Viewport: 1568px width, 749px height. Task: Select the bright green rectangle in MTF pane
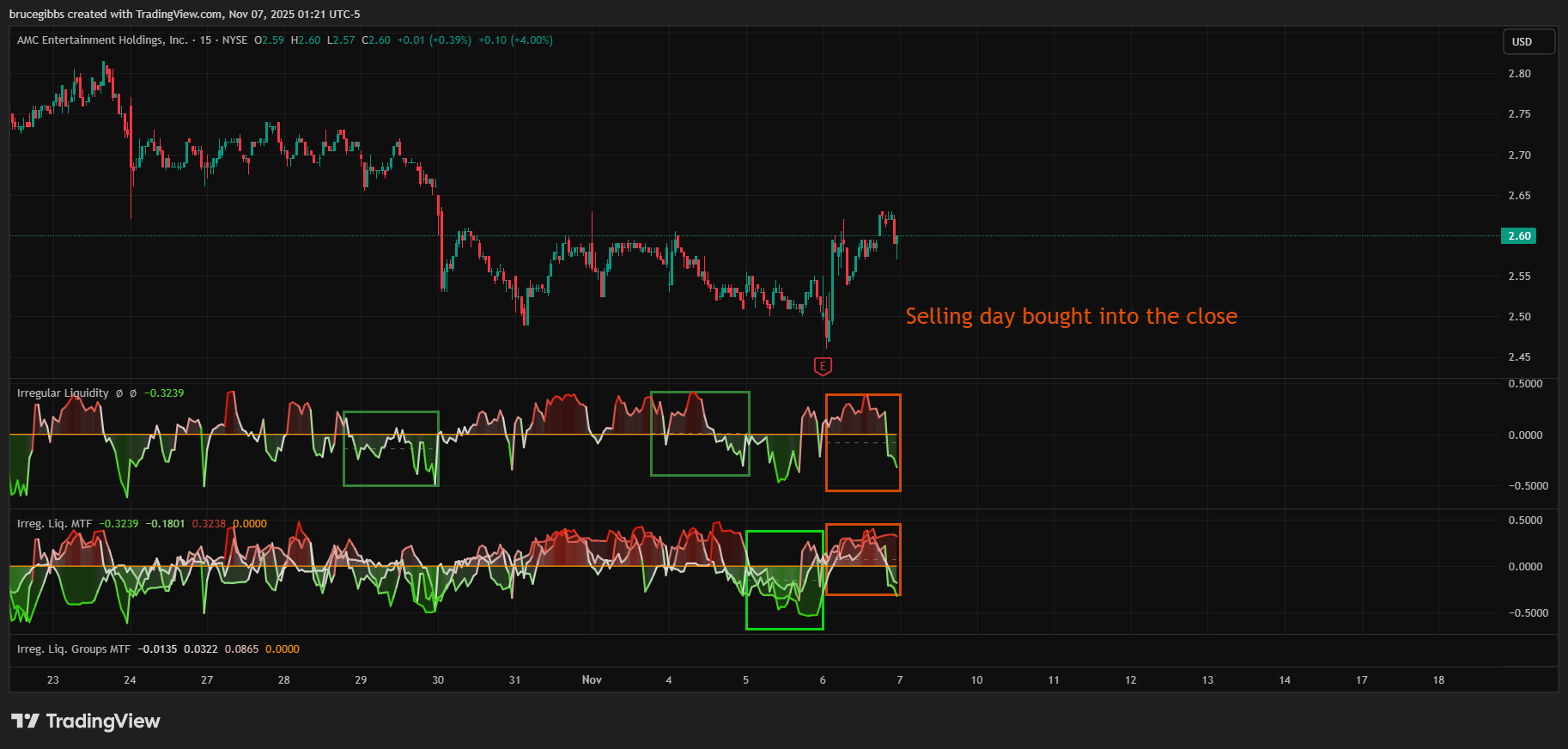pos(784,532)
